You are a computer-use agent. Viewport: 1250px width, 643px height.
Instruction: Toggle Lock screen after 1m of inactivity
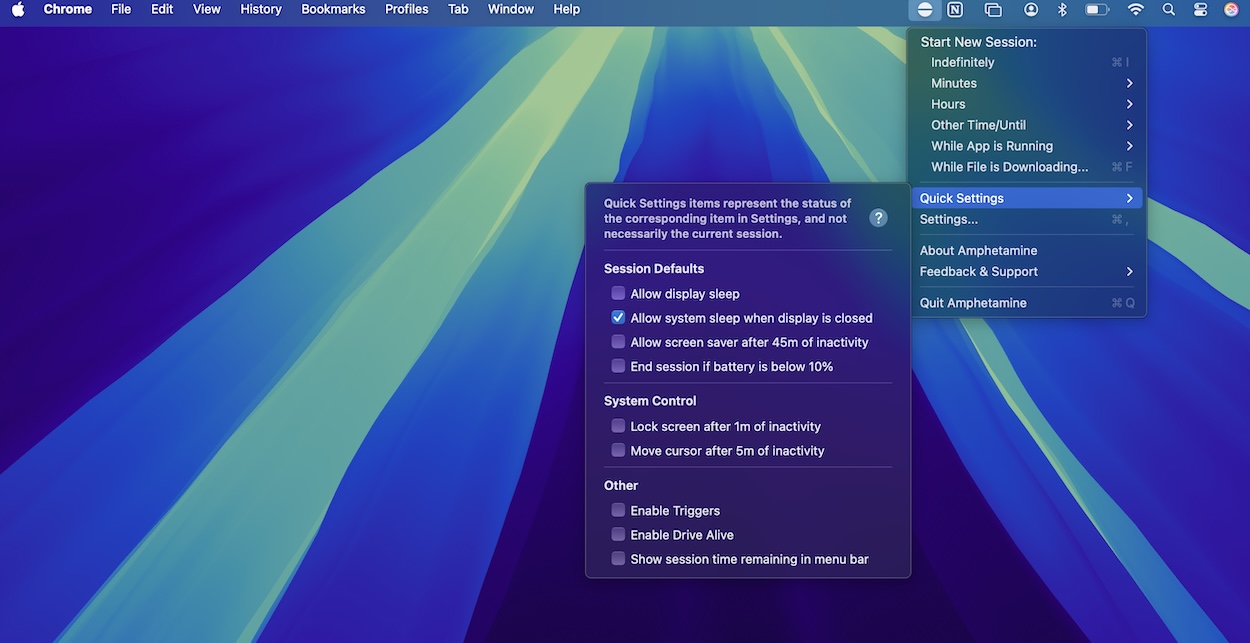pos(618,426)
